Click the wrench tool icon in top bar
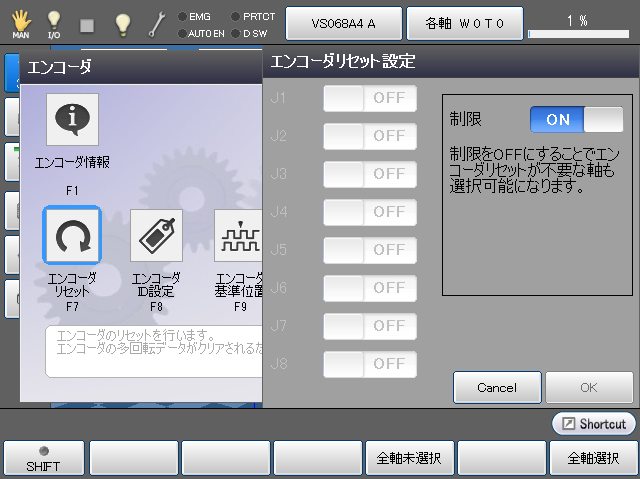Image resolution: width=640 pixels, height=479 pixels. click(157, 22)
